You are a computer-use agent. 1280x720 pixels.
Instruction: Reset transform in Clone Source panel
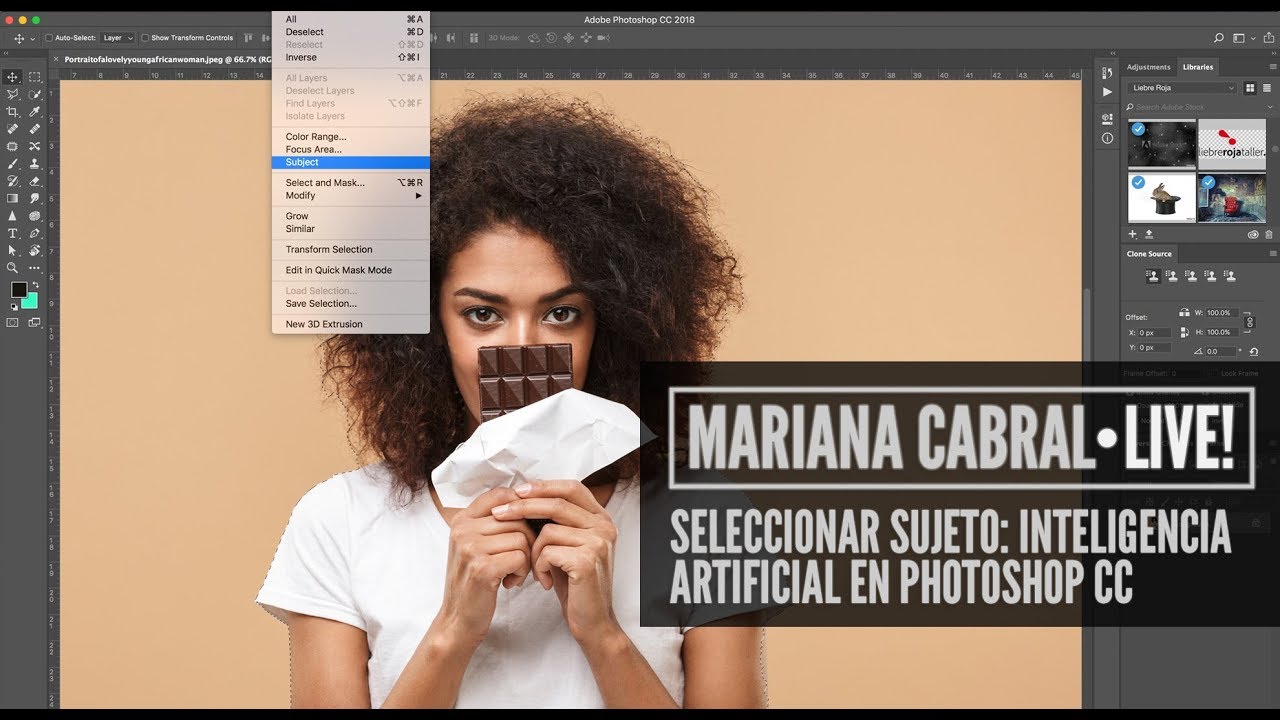1253,351
